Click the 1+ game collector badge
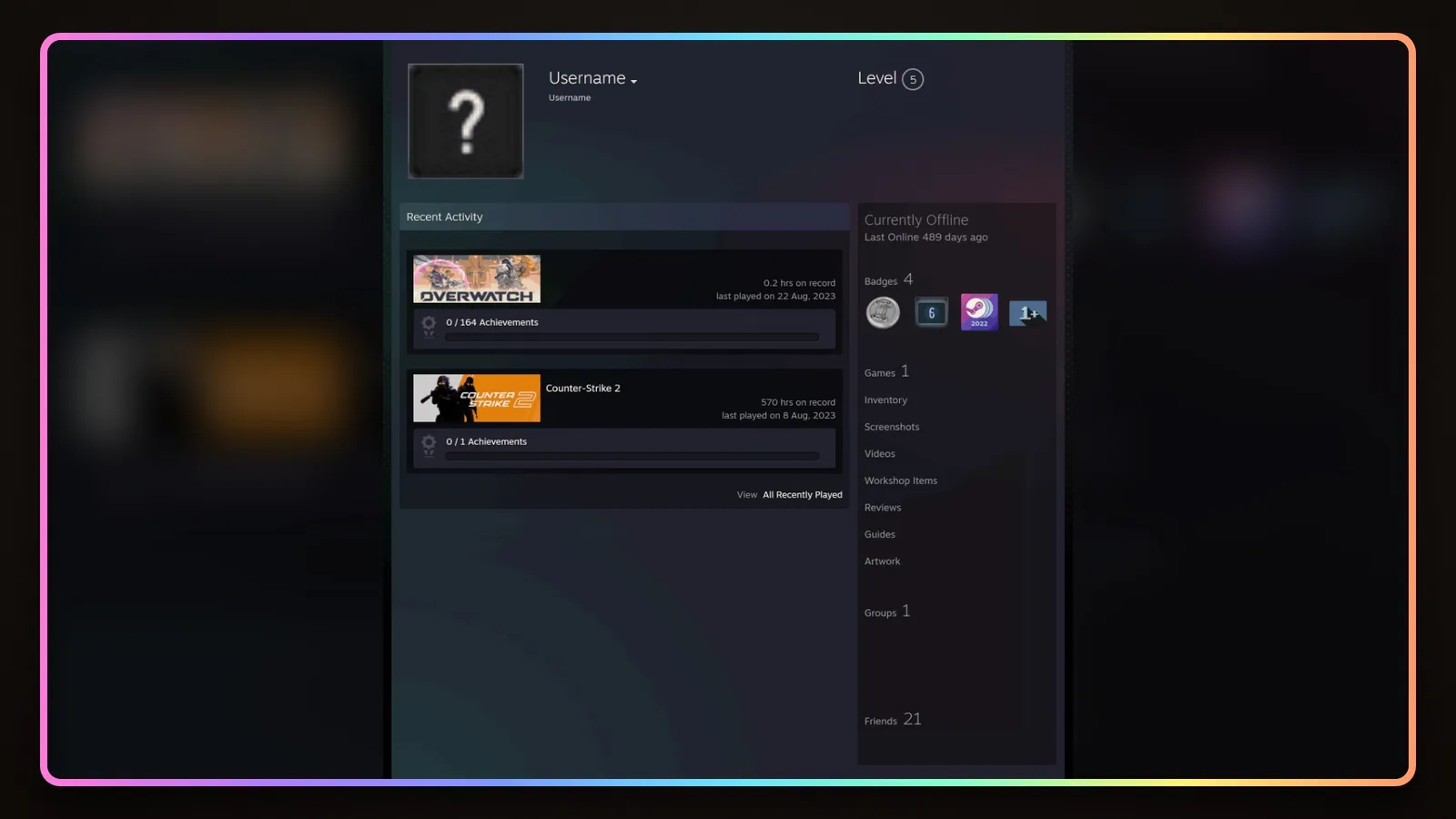Image resolution: width=1456 pixels, height=819 pixels. click(x=1028, y=313)
